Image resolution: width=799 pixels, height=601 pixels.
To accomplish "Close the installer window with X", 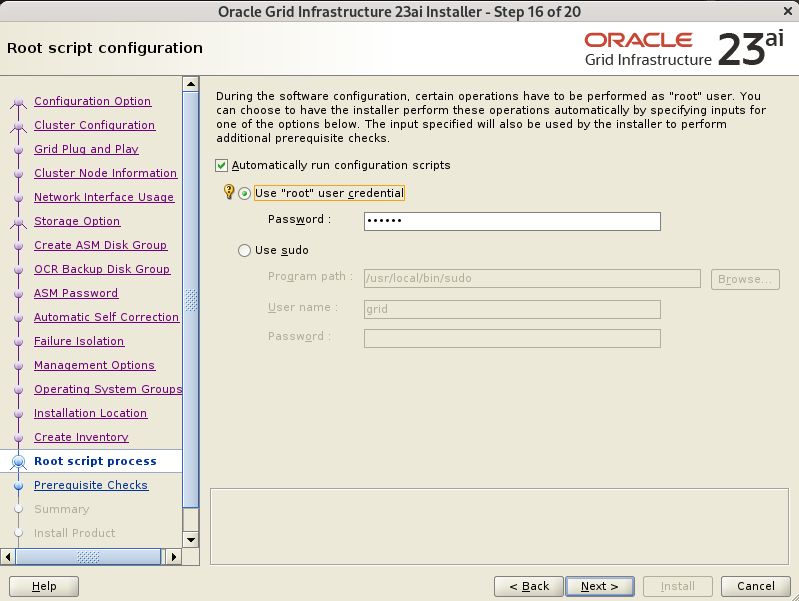I will coord(787,11).
